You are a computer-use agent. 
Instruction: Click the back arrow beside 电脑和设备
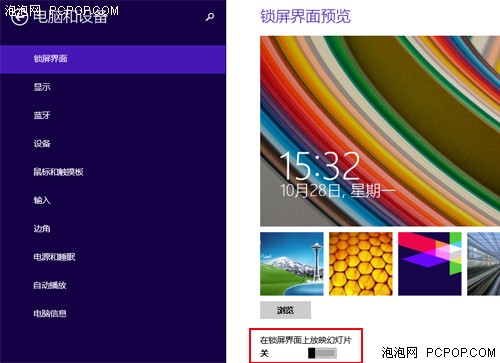19,17
